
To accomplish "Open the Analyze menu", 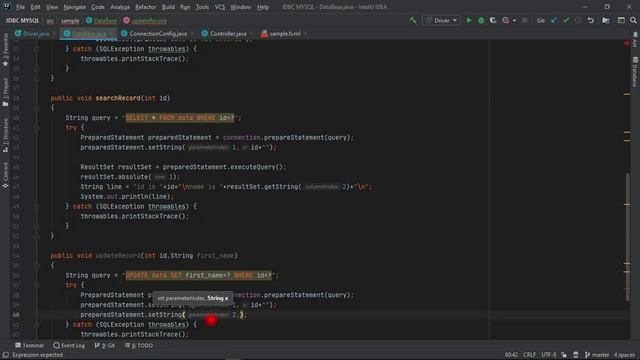I will [120, 7].
